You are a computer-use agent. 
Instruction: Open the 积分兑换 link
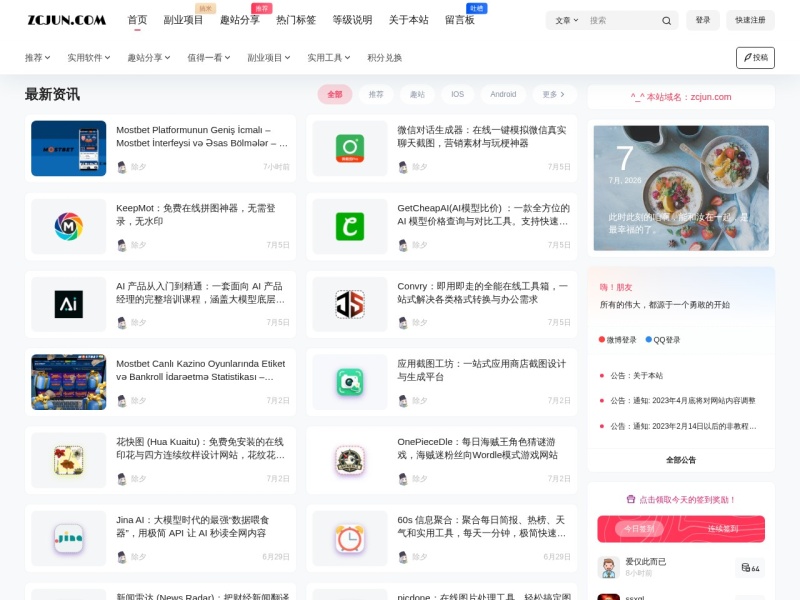(x=384, y=58)
